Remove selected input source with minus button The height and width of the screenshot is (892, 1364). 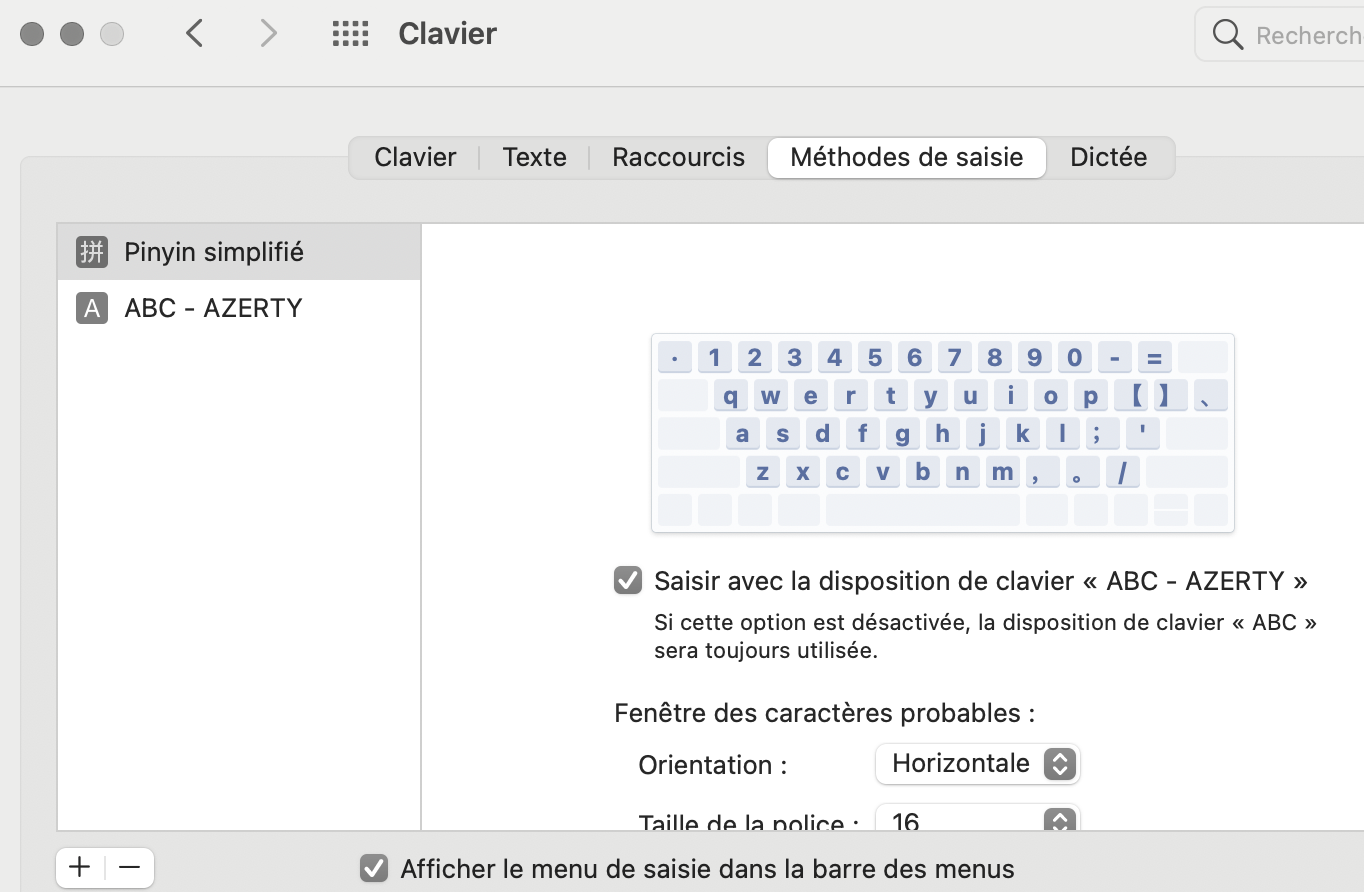click(129, 867)
